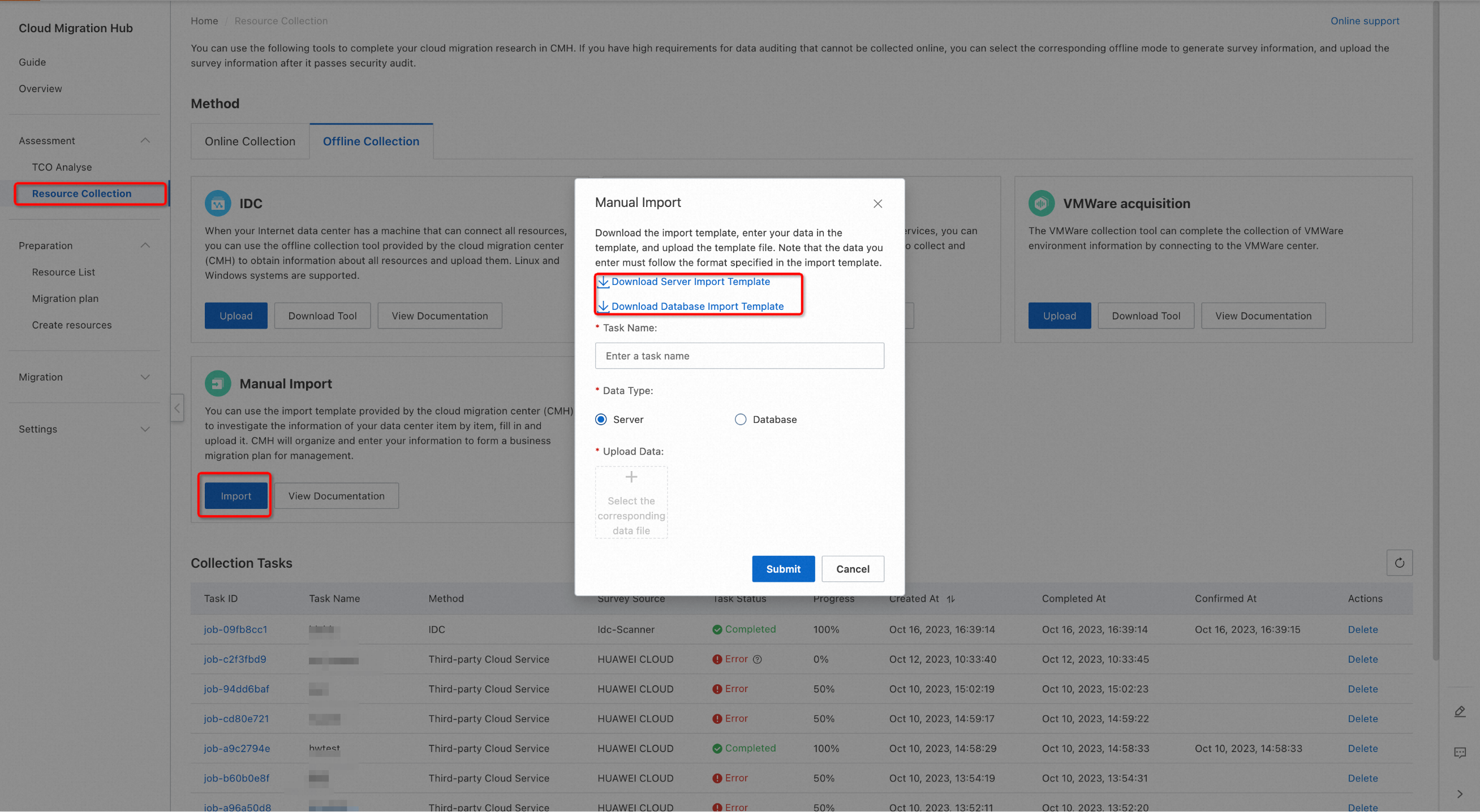Switch to the Online Collection tab
The width and height of the screenshot is (1480, 812).
click(250, 141)
